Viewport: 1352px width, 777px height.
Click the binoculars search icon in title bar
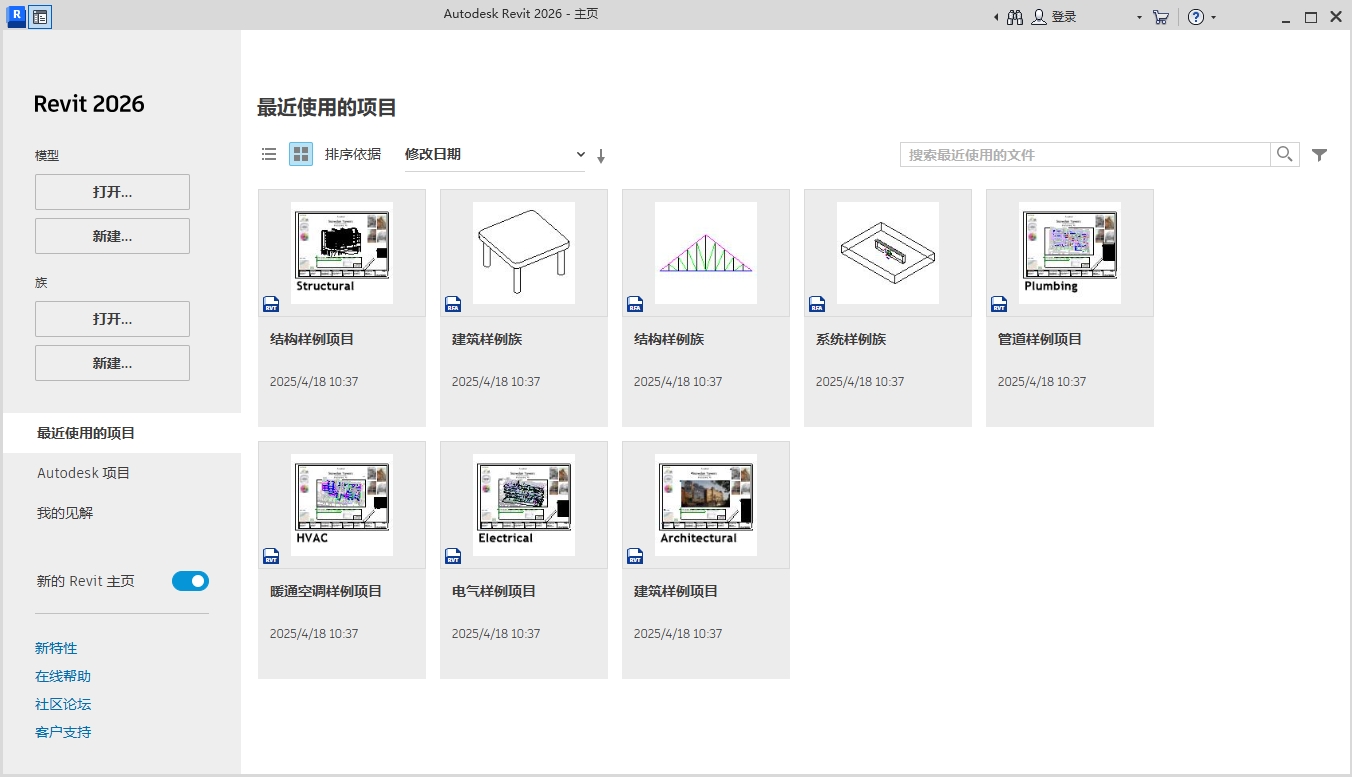pyautogui.click(x=1015, y=17)
